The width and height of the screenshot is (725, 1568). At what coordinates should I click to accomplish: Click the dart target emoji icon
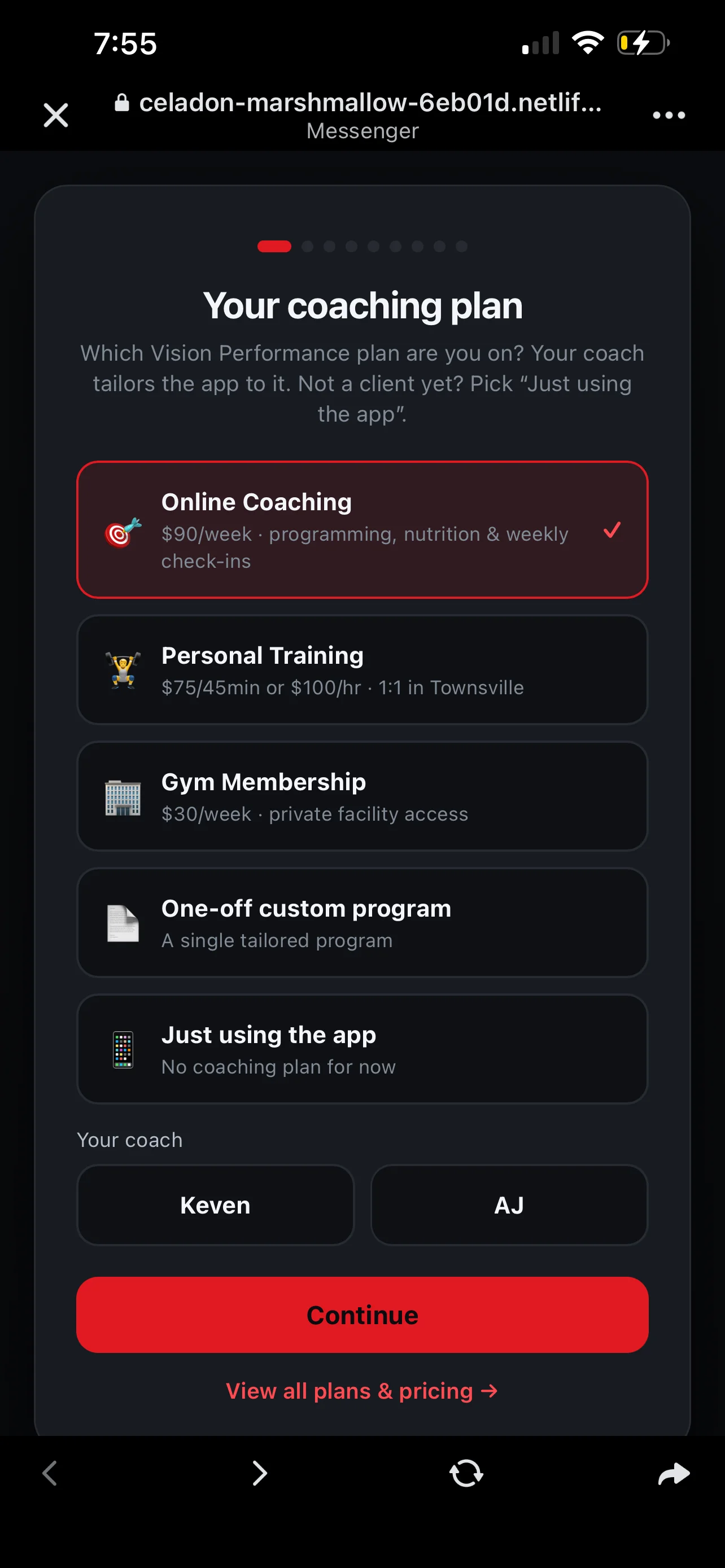[123, 532]
